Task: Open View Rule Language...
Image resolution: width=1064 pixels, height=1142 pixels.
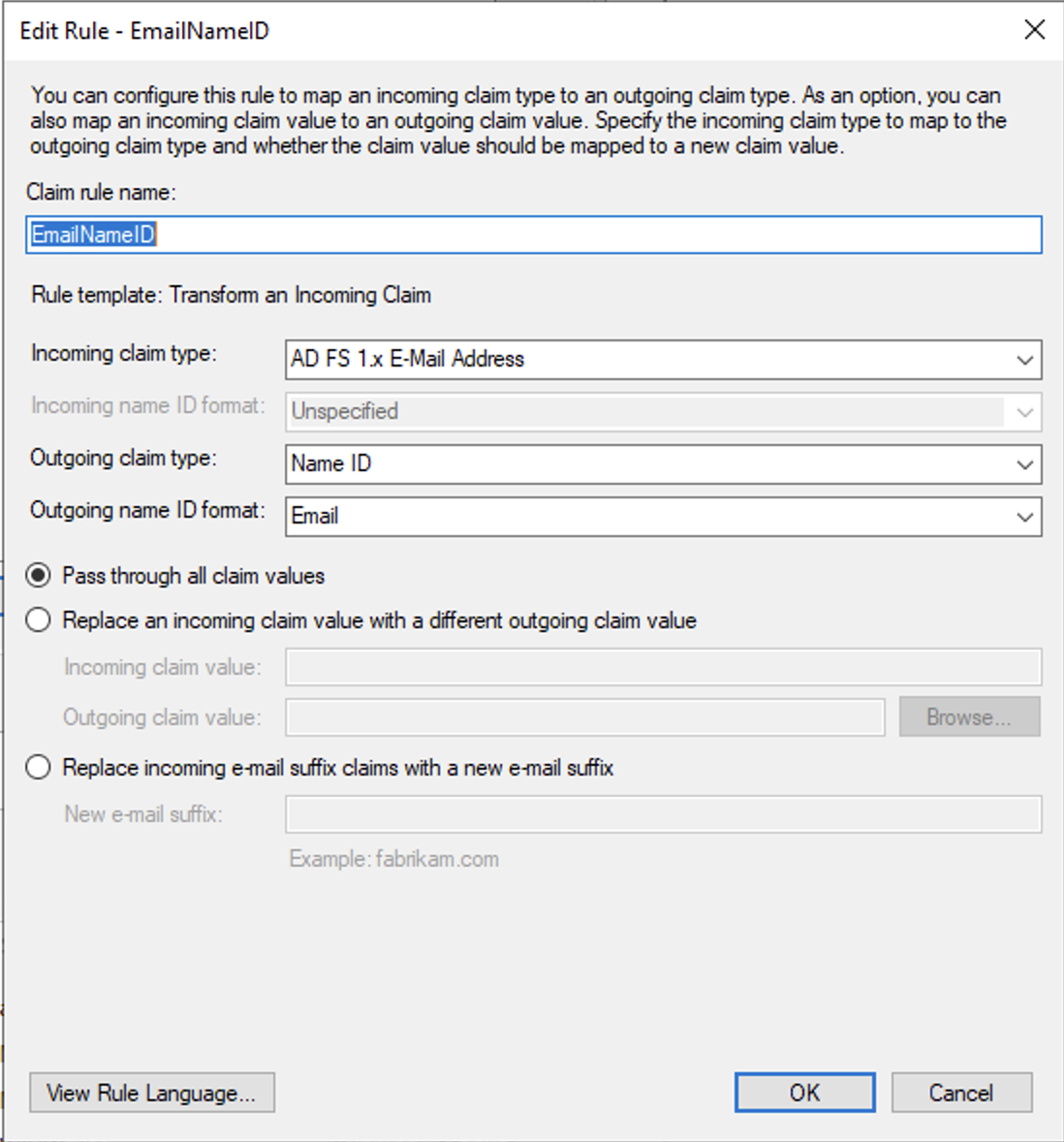Action: point(152,1093)
